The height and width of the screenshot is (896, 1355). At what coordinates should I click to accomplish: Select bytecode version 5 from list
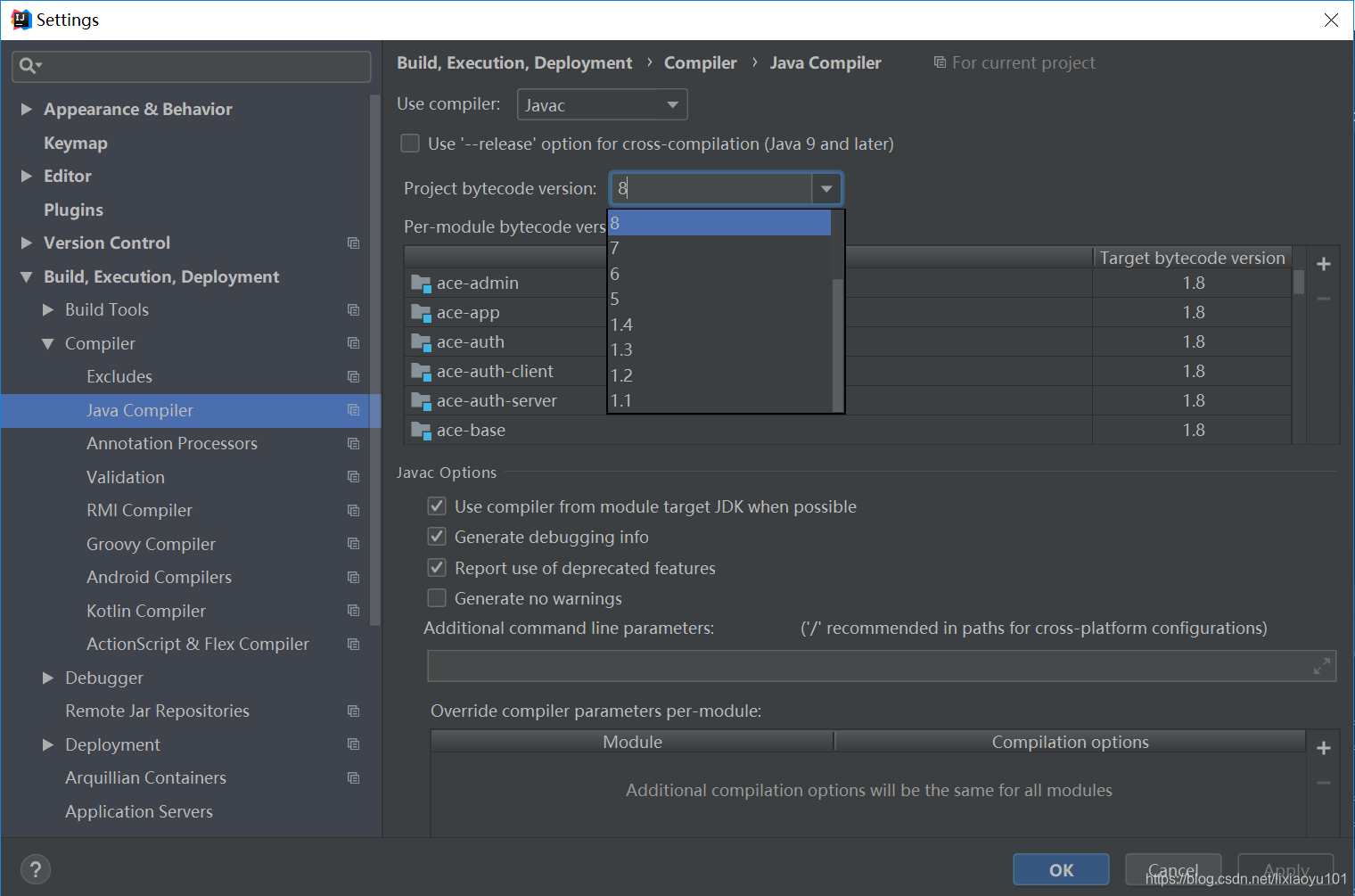click(719, 300)
